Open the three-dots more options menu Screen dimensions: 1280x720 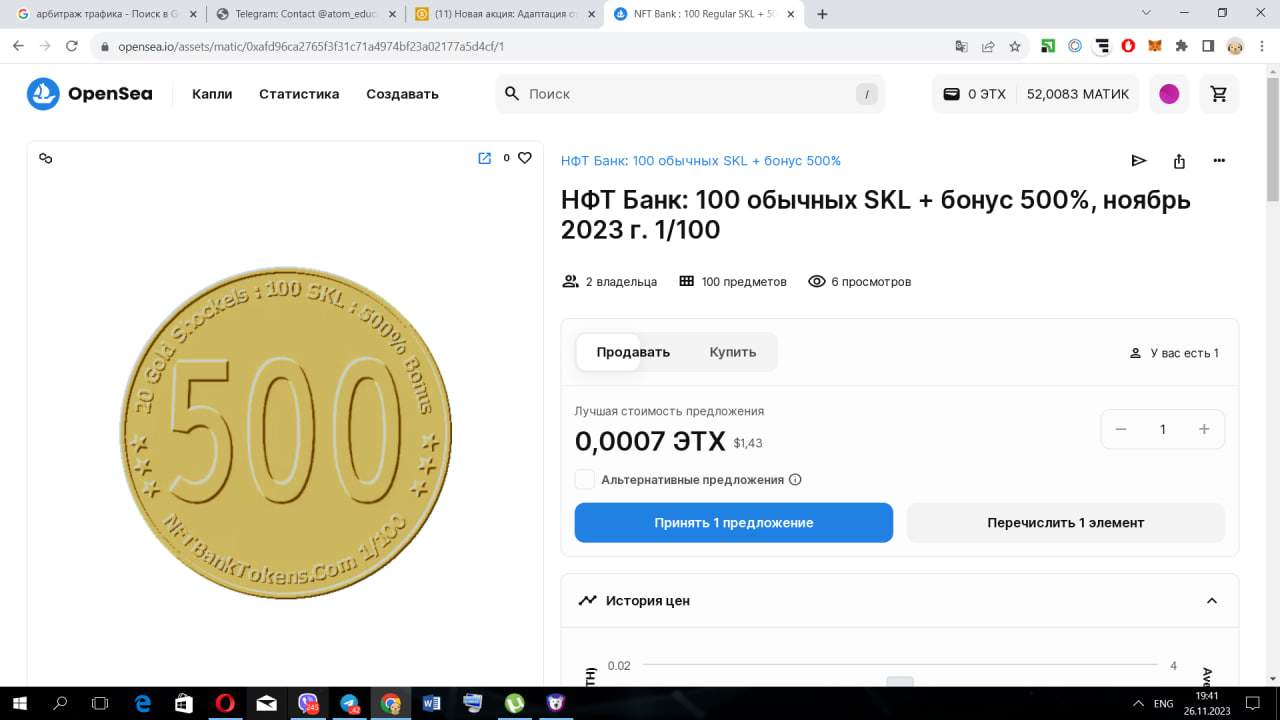point(1219,161)
